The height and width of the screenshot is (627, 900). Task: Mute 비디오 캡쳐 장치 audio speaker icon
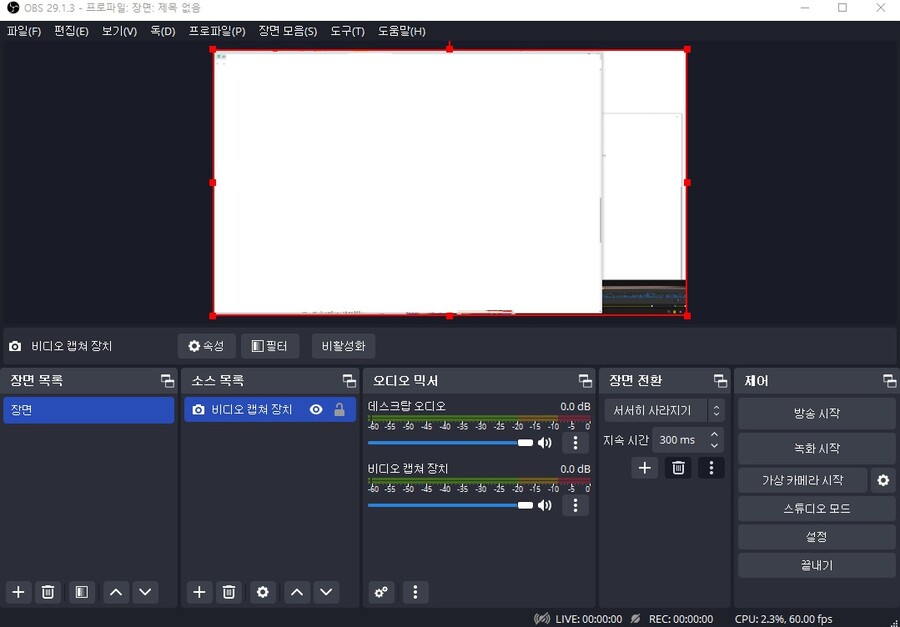544,505
